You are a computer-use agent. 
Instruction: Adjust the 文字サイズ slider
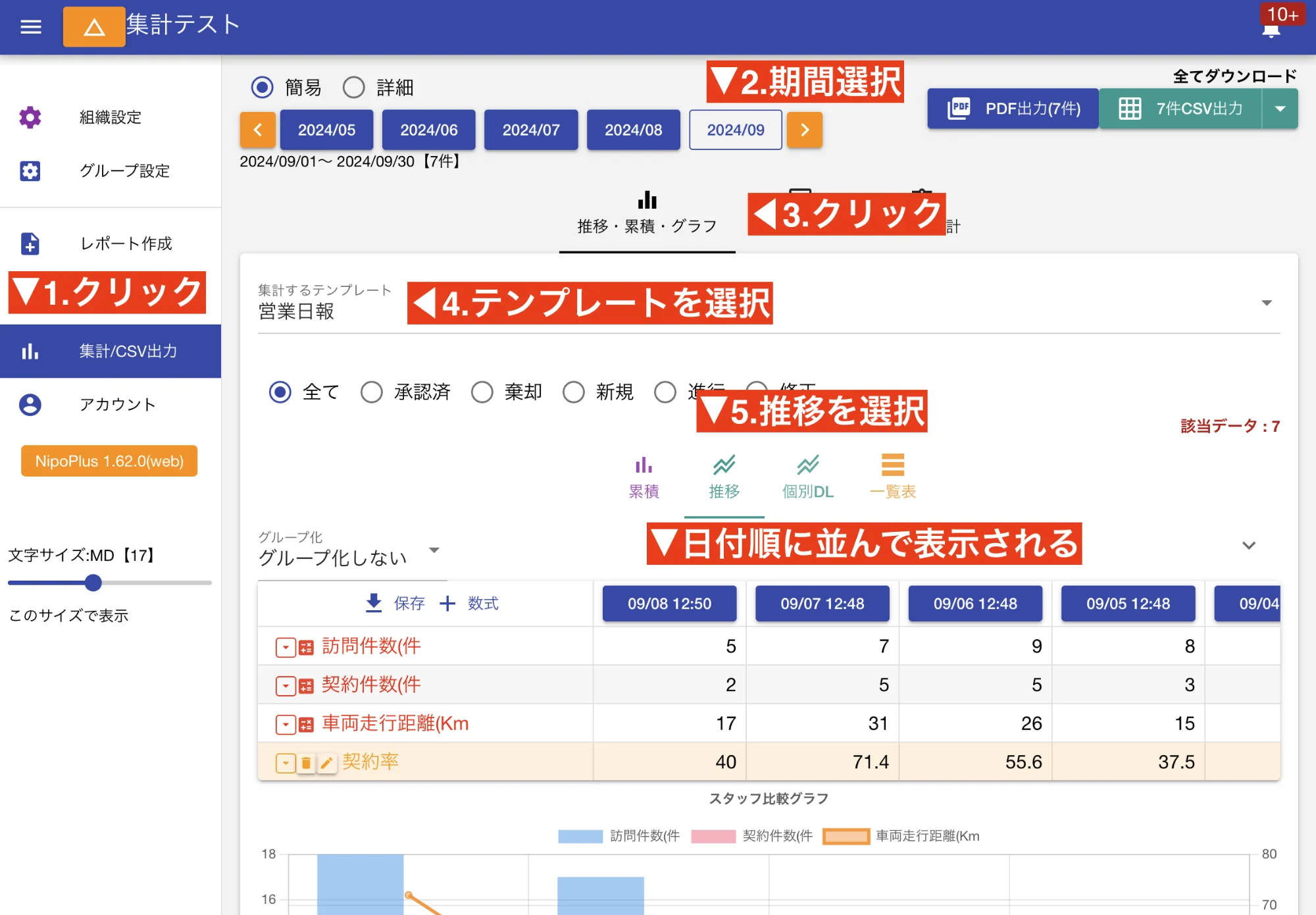coord(93,583)
